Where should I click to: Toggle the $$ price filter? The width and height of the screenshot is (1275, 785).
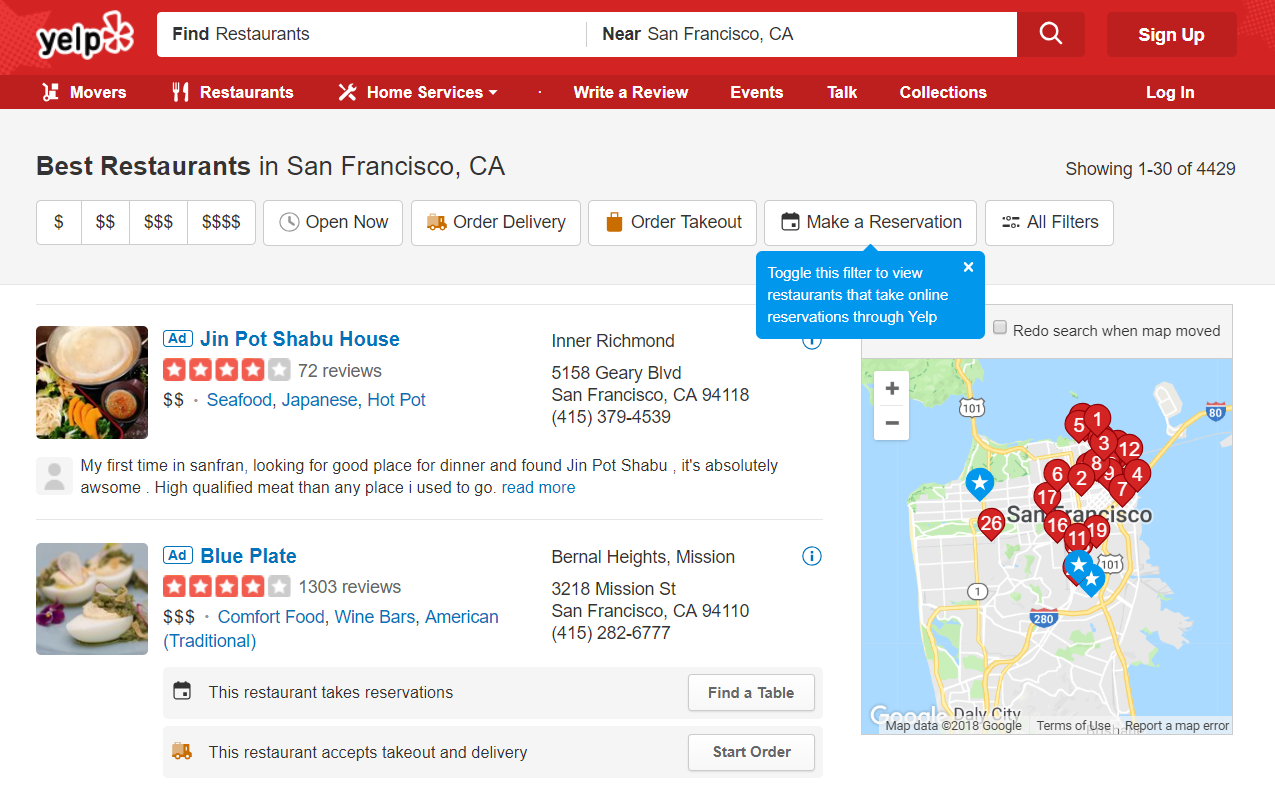point(105,222)
